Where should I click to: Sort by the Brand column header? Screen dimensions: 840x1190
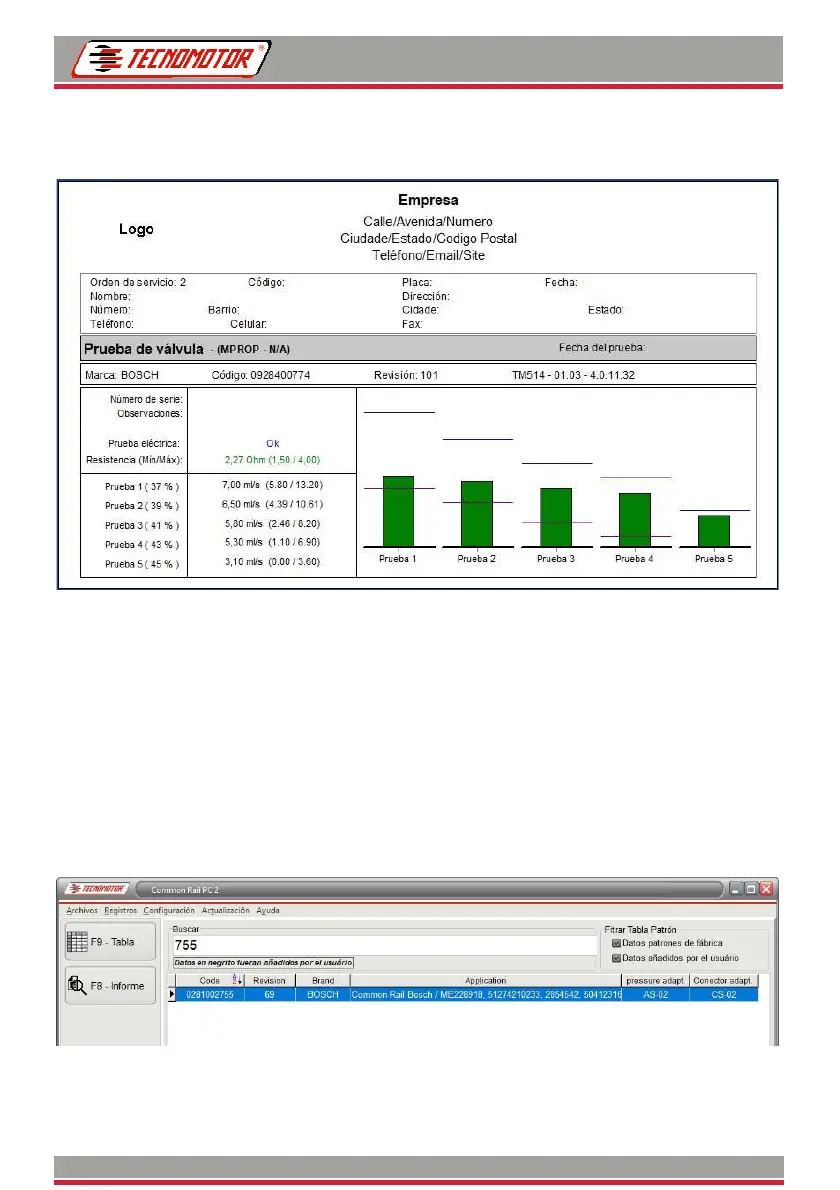tap(323, 981)
